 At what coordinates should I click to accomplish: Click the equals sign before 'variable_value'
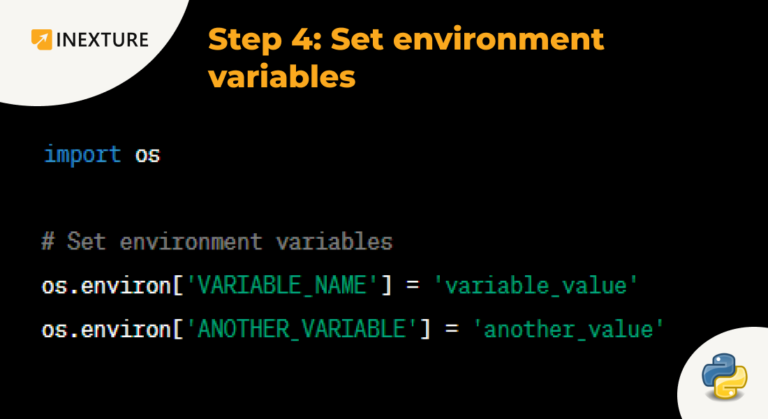point(413,285)
